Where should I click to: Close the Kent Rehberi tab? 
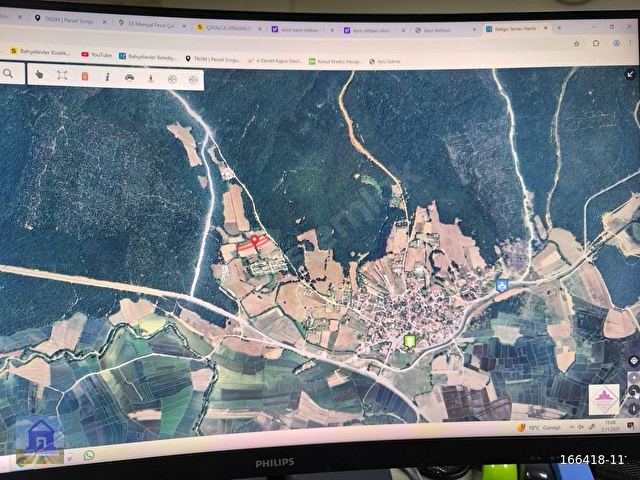[474, 30]
